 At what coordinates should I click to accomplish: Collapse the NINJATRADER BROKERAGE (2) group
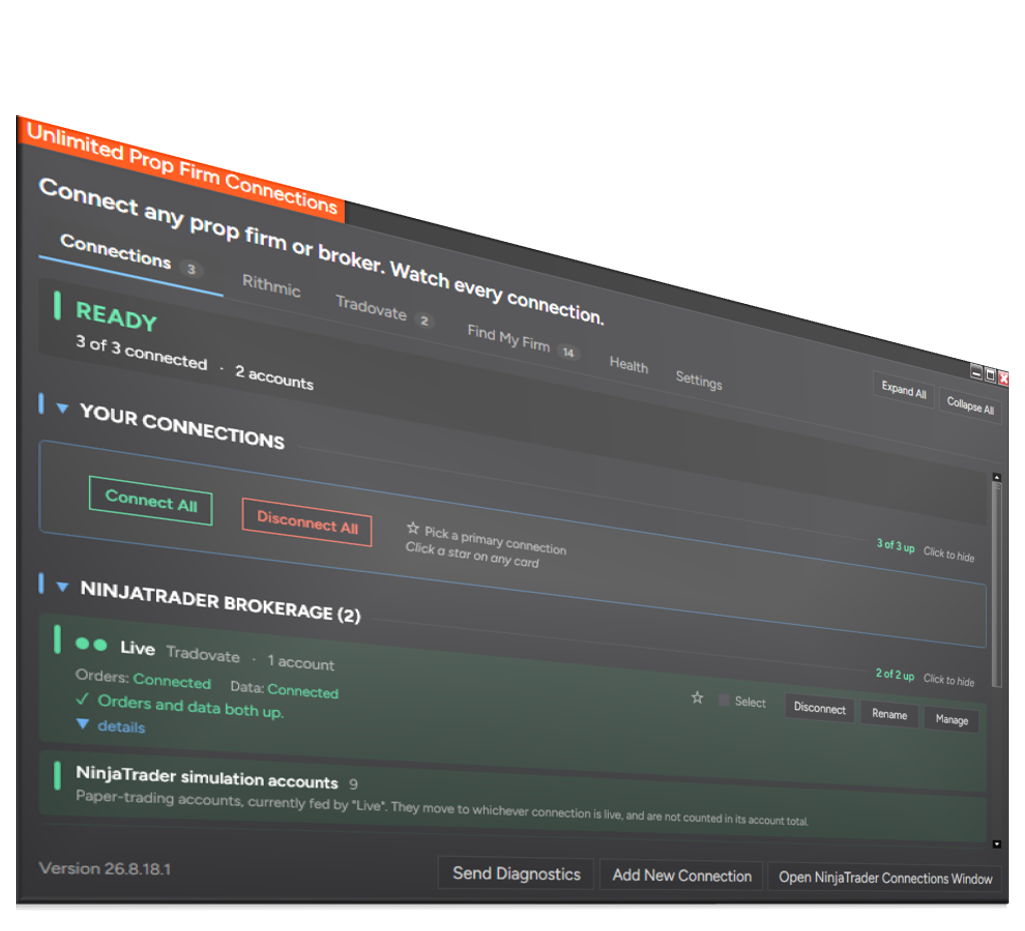(62, 587)
